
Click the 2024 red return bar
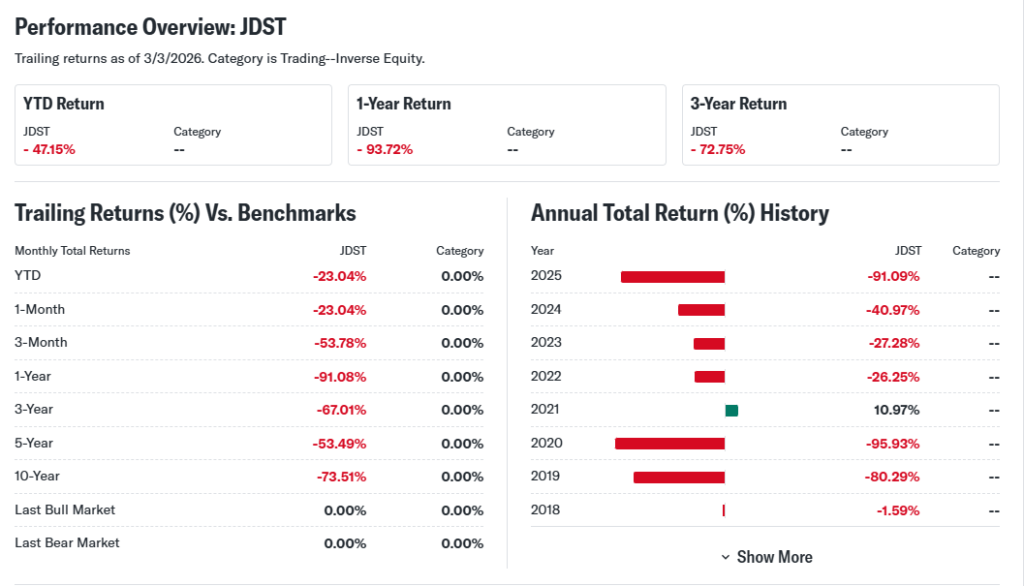coord(701,310)
